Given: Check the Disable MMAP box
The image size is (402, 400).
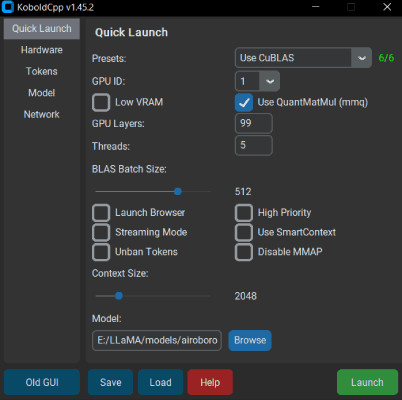Looking at the screenshot, I should click(x=244, y=252).
